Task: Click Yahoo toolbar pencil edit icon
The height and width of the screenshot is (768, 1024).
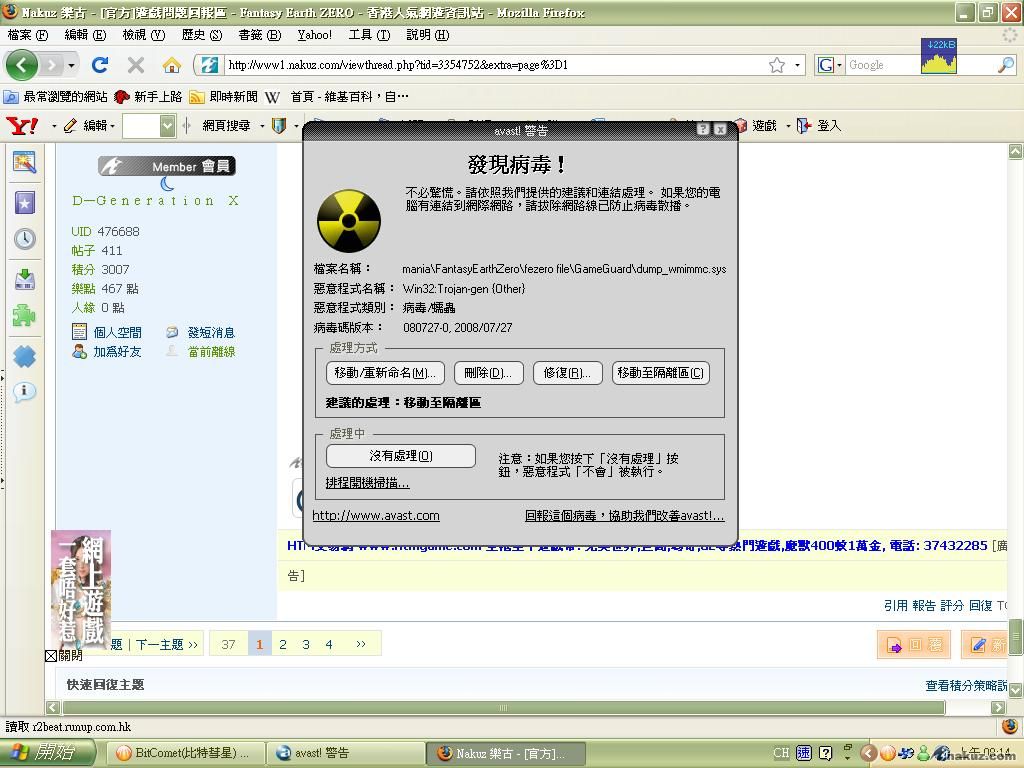Action: pyautogui.click(x=71, y=125)
